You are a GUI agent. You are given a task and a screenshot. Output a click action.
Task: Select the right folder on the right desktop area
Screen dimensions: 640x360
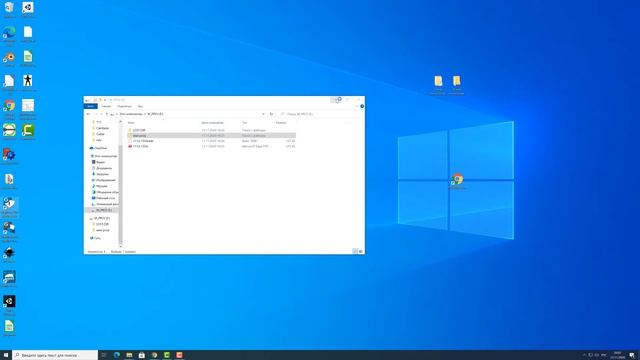(456, 84)
